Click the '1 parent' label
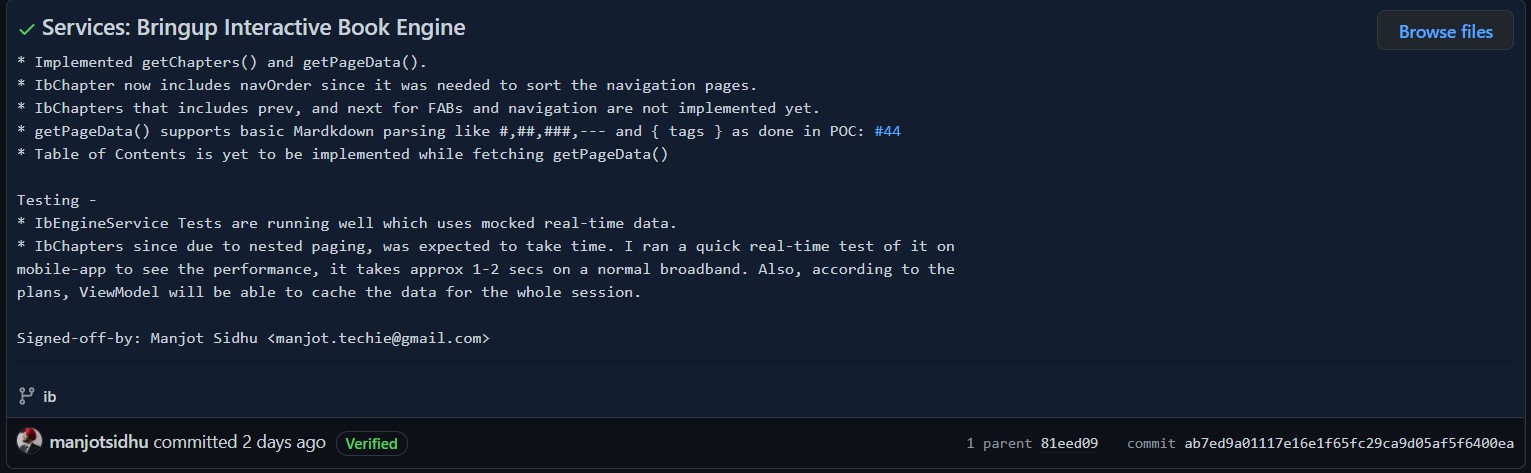 tap(1000, 443)
